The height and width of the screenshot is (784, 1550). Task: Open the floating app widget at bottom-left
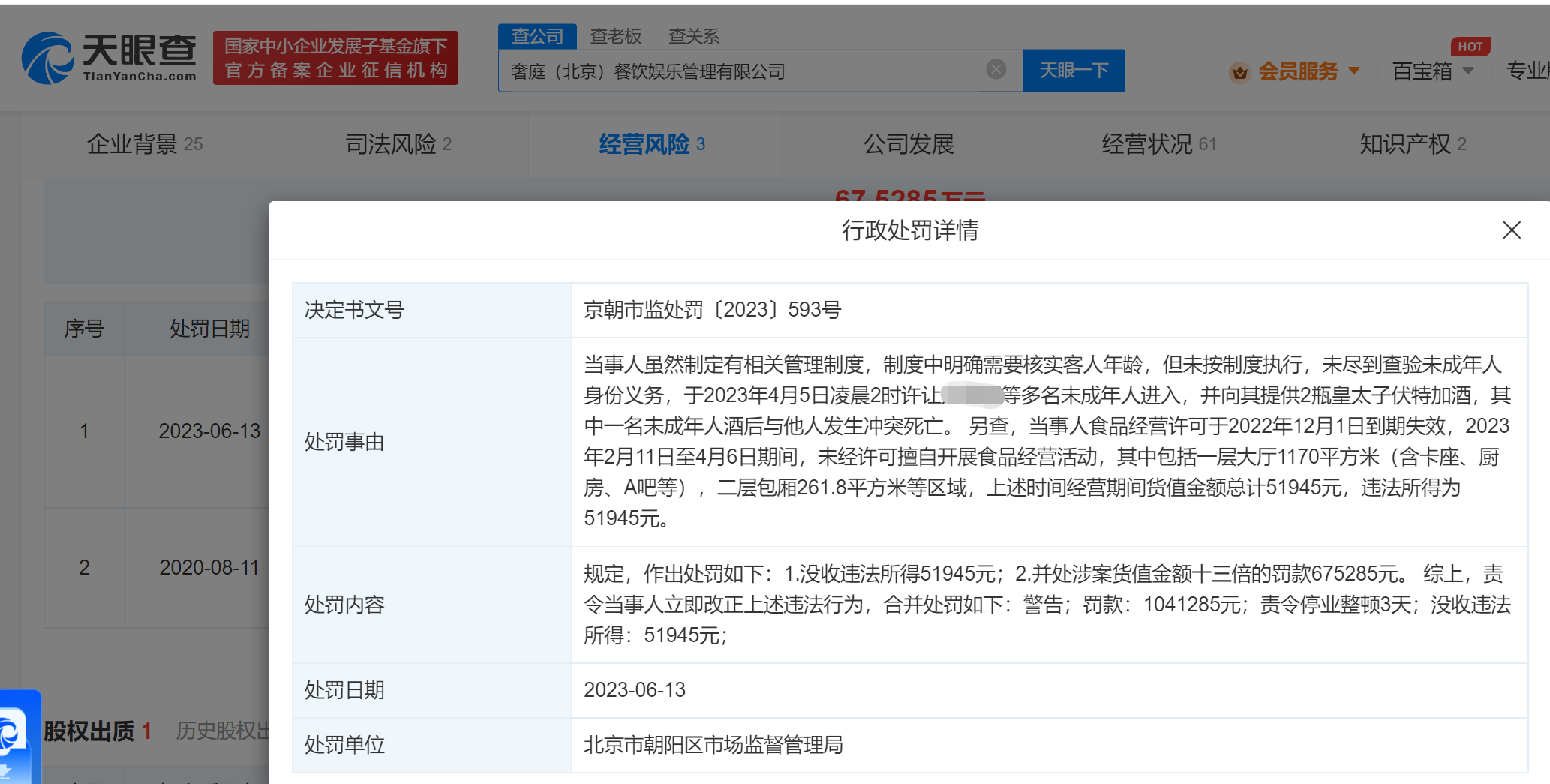tap(17, 735)
